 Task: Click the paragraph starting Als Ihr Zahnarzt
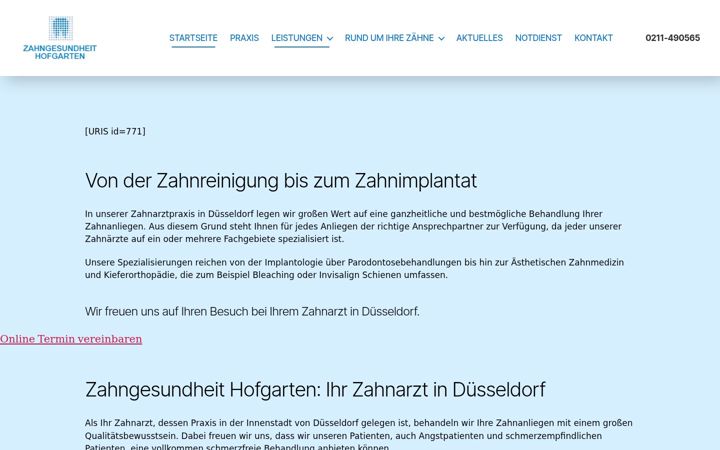point(359,435)
